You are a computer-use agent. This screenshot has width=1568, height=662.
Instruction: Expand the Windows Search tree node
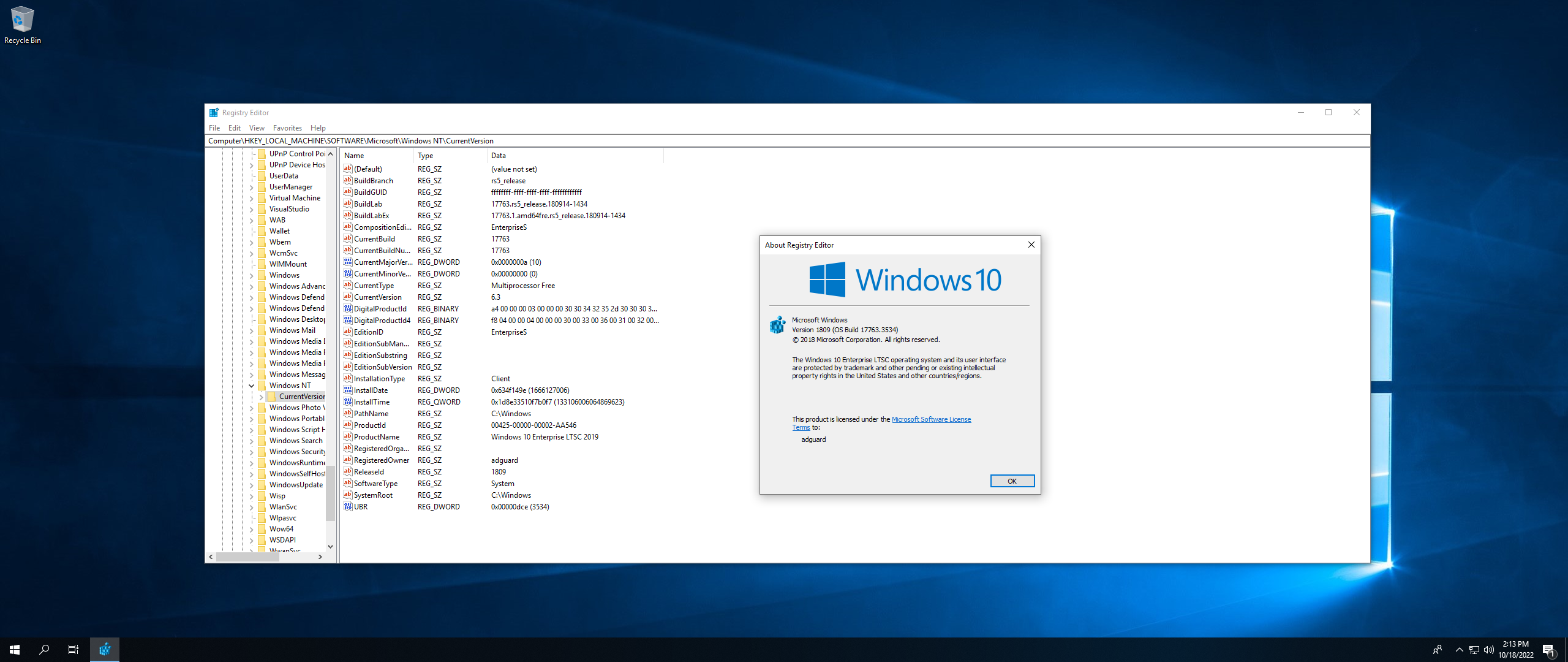point(251,441)
